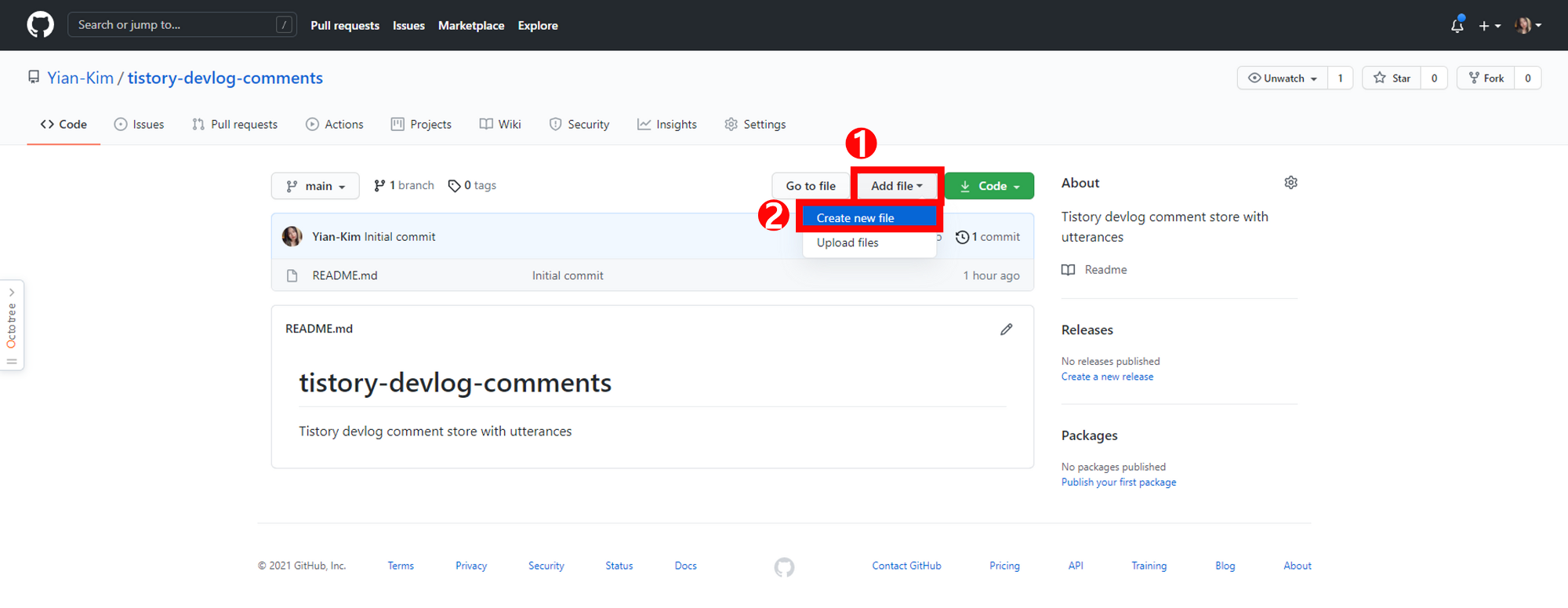
Task: Star this repository
Action: tap(1392, 78)
